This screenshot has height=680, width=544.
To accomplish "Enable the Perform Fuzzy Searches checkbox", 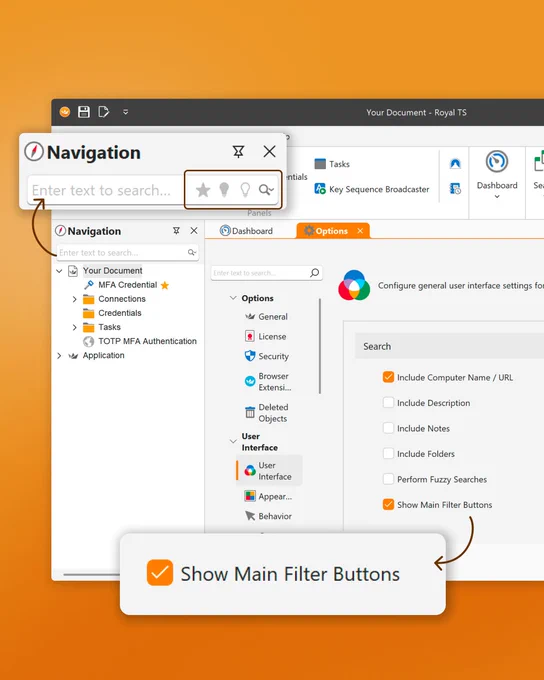I will (388, 479).
